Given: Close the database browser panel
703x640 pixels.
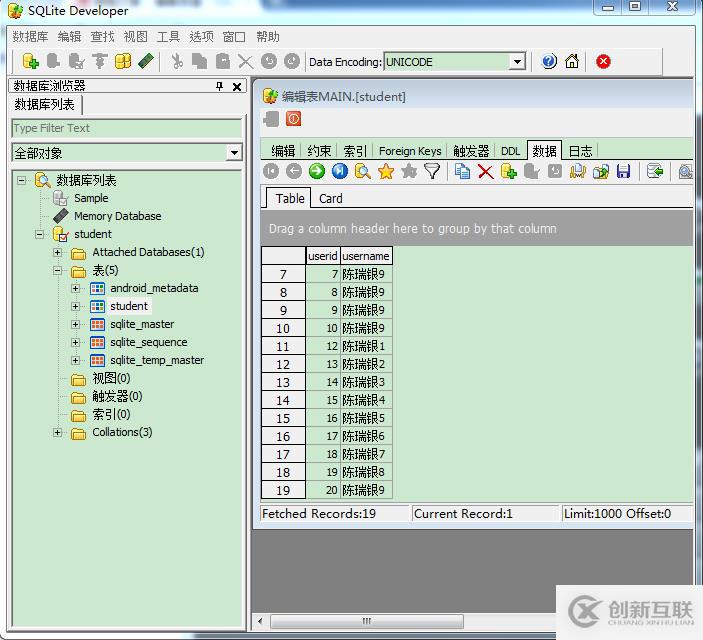Looking at the screenshot, I should (x=237, y=87).
